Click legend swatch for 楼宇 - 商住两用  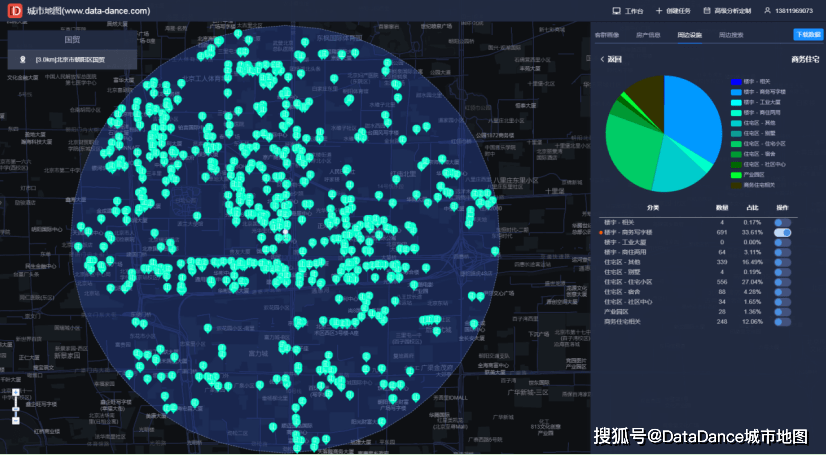[736, 113]
